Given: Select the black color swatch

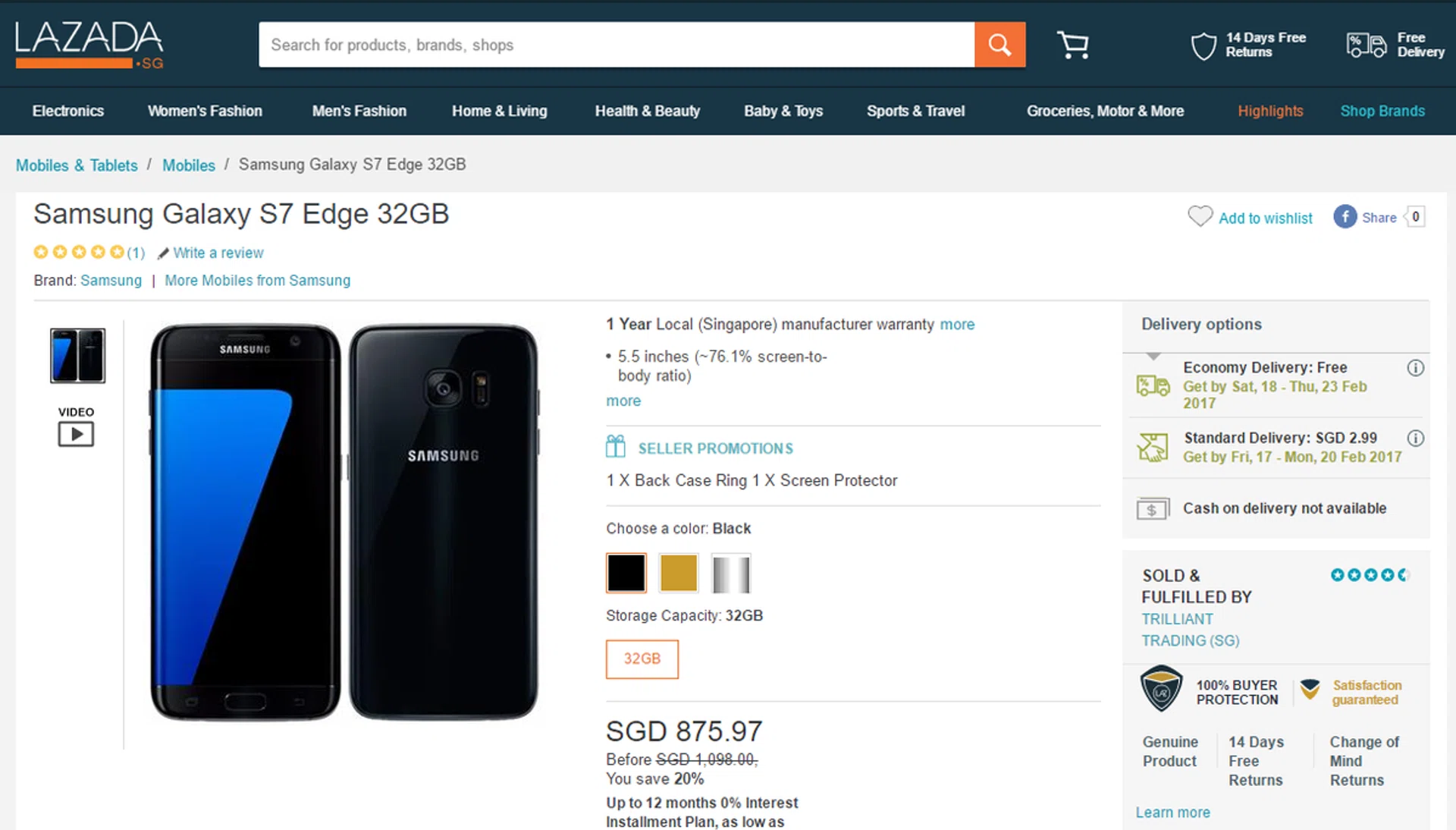Looking at the screenshot, I should 626,573.
